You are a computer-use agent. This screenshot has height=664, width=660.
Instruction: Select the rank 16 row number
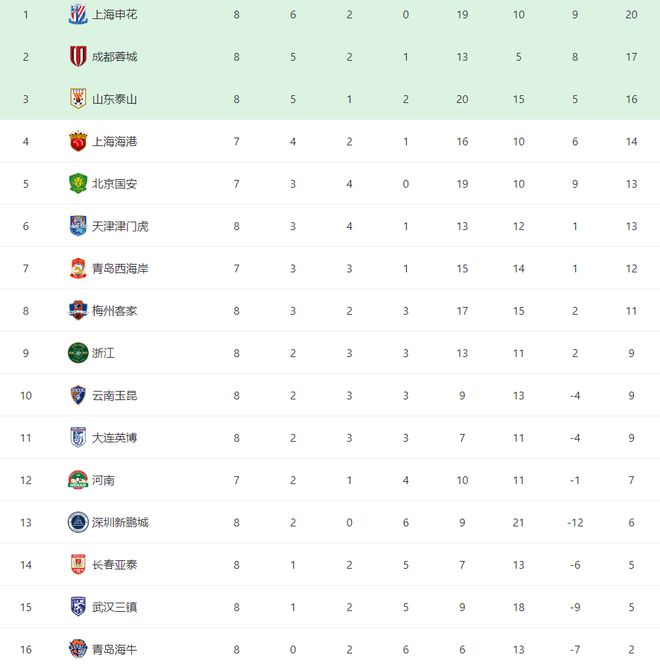(26, 650)
